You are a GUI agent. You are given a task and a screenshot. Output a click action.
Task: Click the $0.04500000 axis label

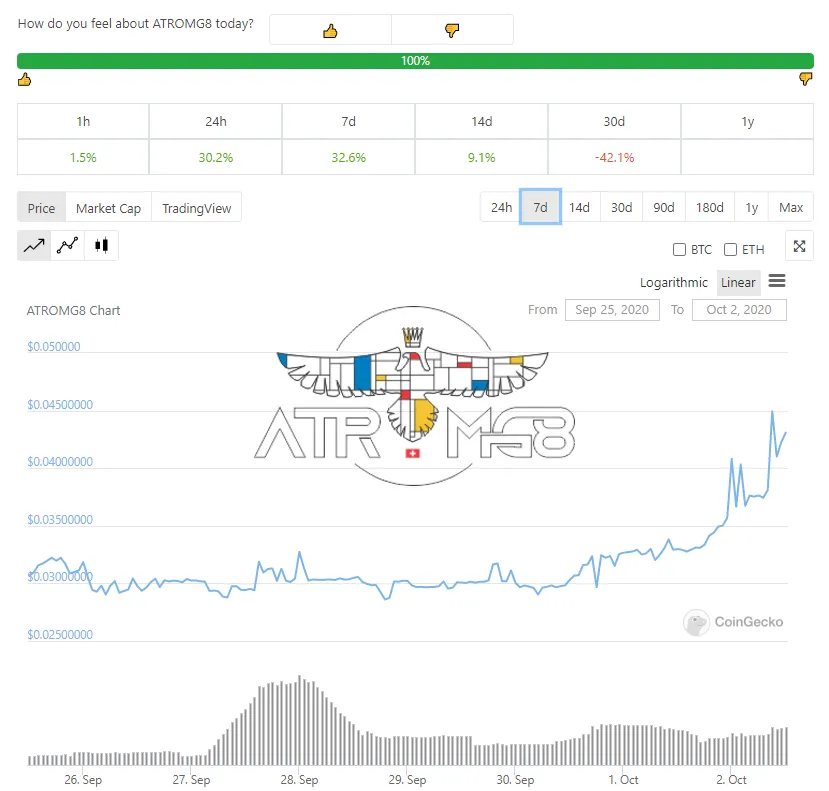[60, 404]
